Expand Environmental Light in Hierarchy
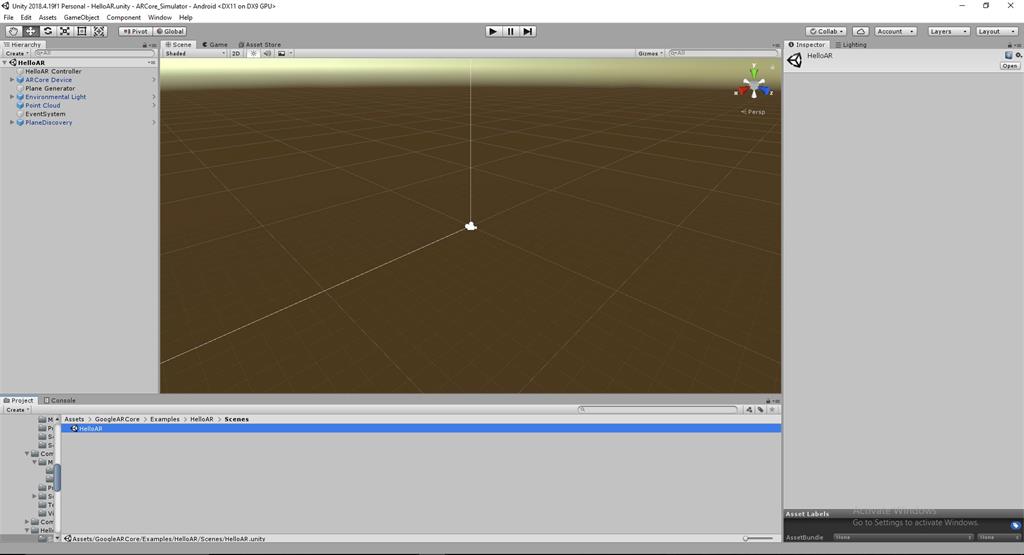The image size is (1024, 555). tap(12, 97)
